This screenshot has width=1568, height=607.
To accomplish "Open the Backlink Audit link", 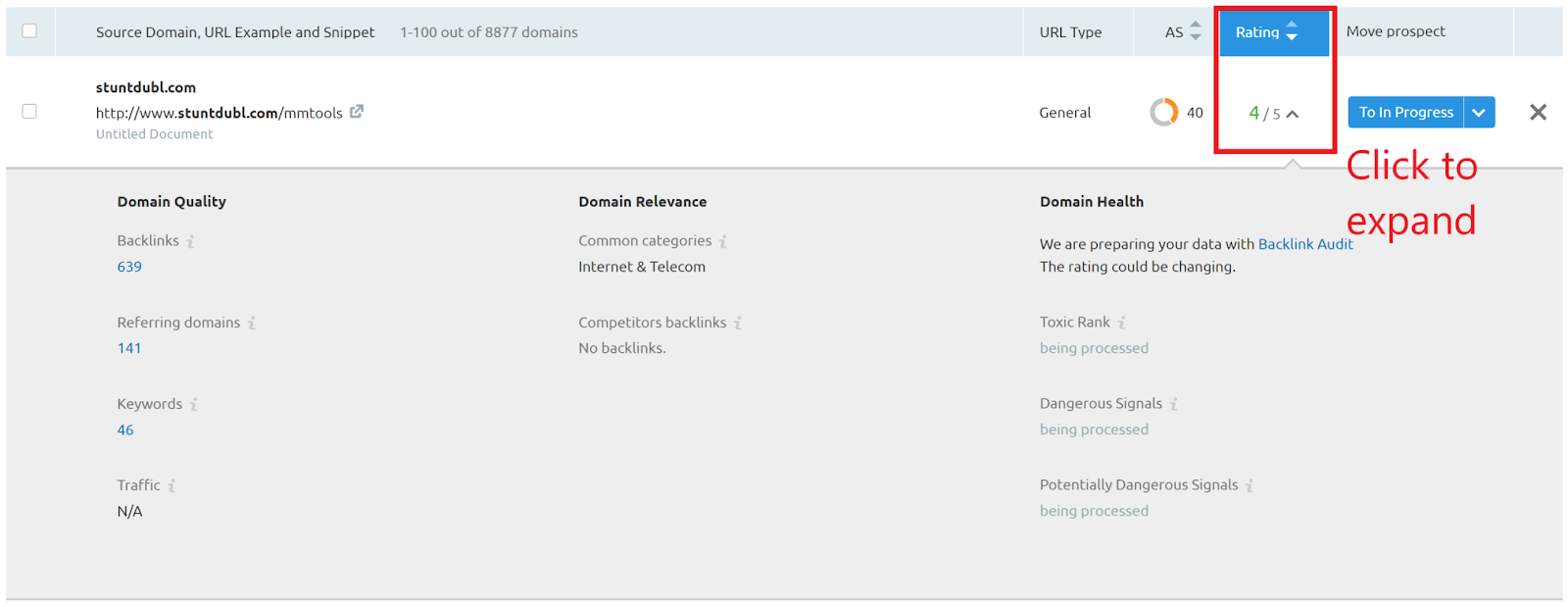I will [1305, 244].
